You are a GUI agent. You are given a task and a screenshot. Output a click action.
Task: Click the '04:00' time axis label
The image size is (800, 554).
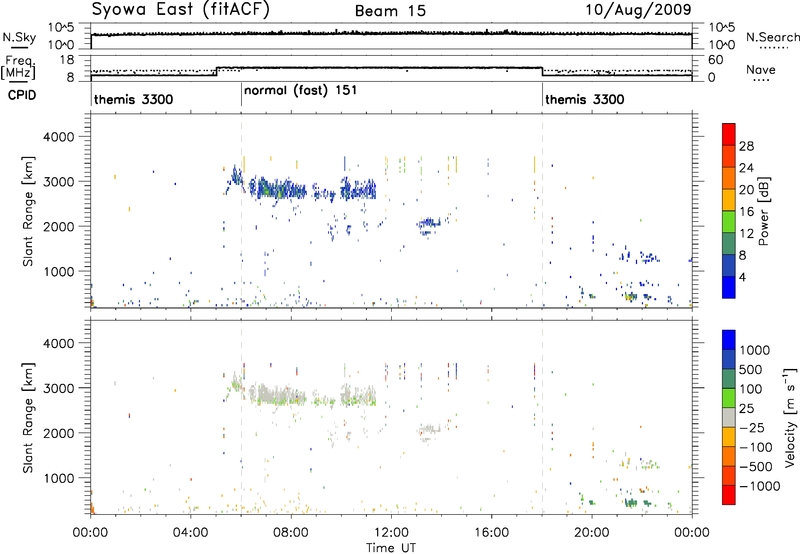tap(190, 533)
